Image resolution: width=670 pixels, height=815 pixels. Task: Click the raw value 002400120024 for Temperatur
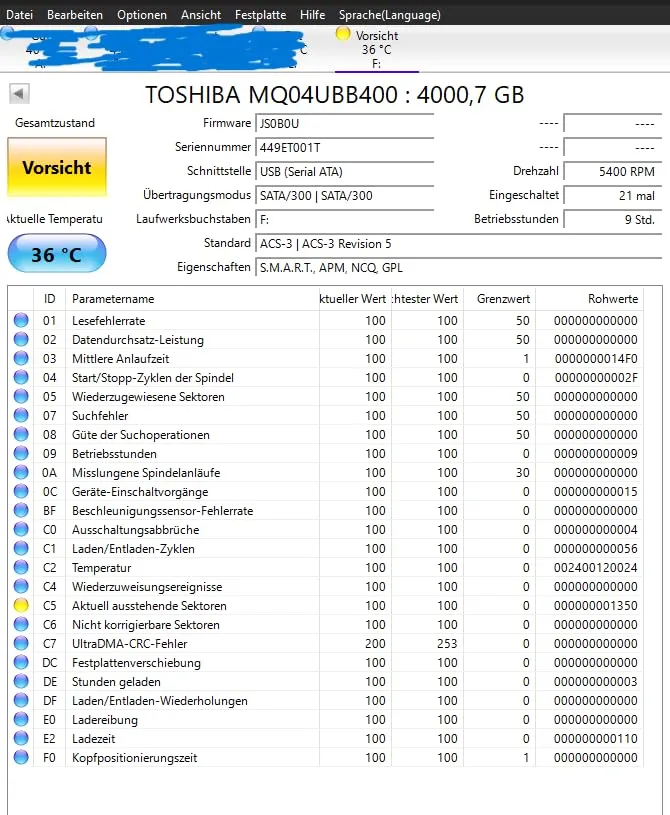coord(596,568)
